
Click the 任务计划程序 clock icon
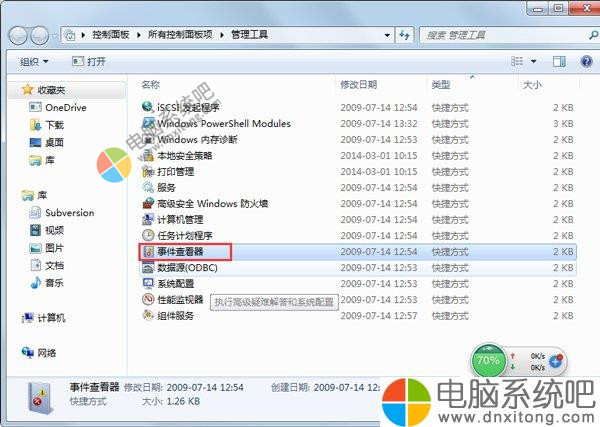click(148, 235)
